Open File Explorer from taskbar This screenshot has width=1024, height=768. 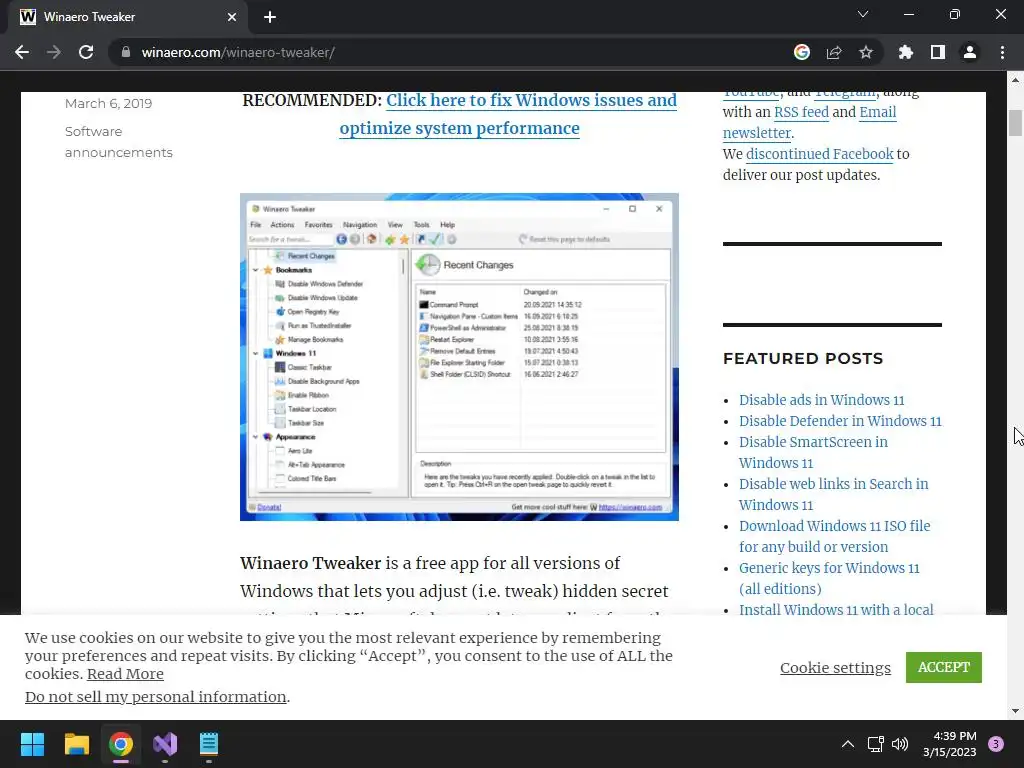pos(76,744)
